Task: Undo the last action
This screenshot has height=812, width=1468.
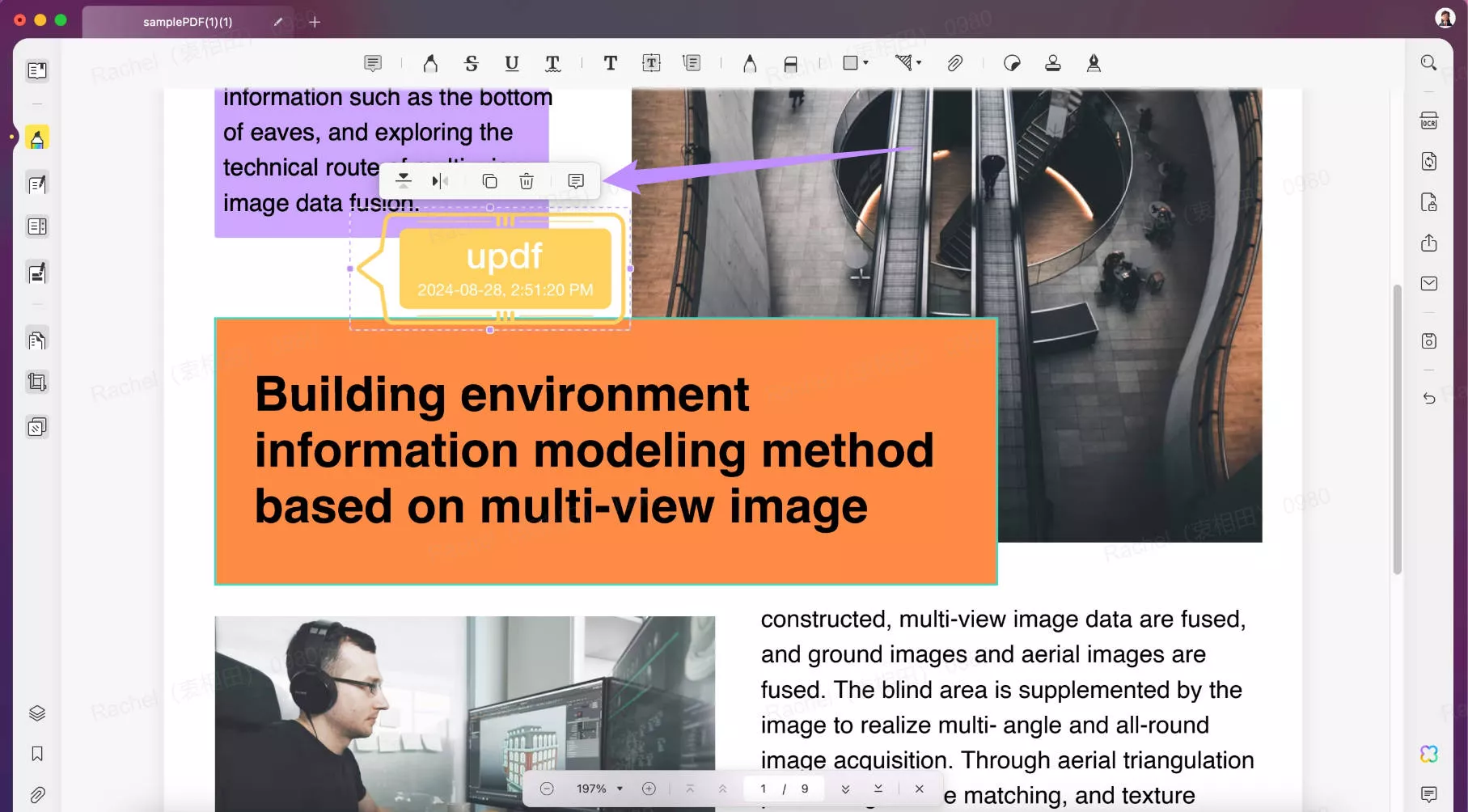Action: (1429, 398)
